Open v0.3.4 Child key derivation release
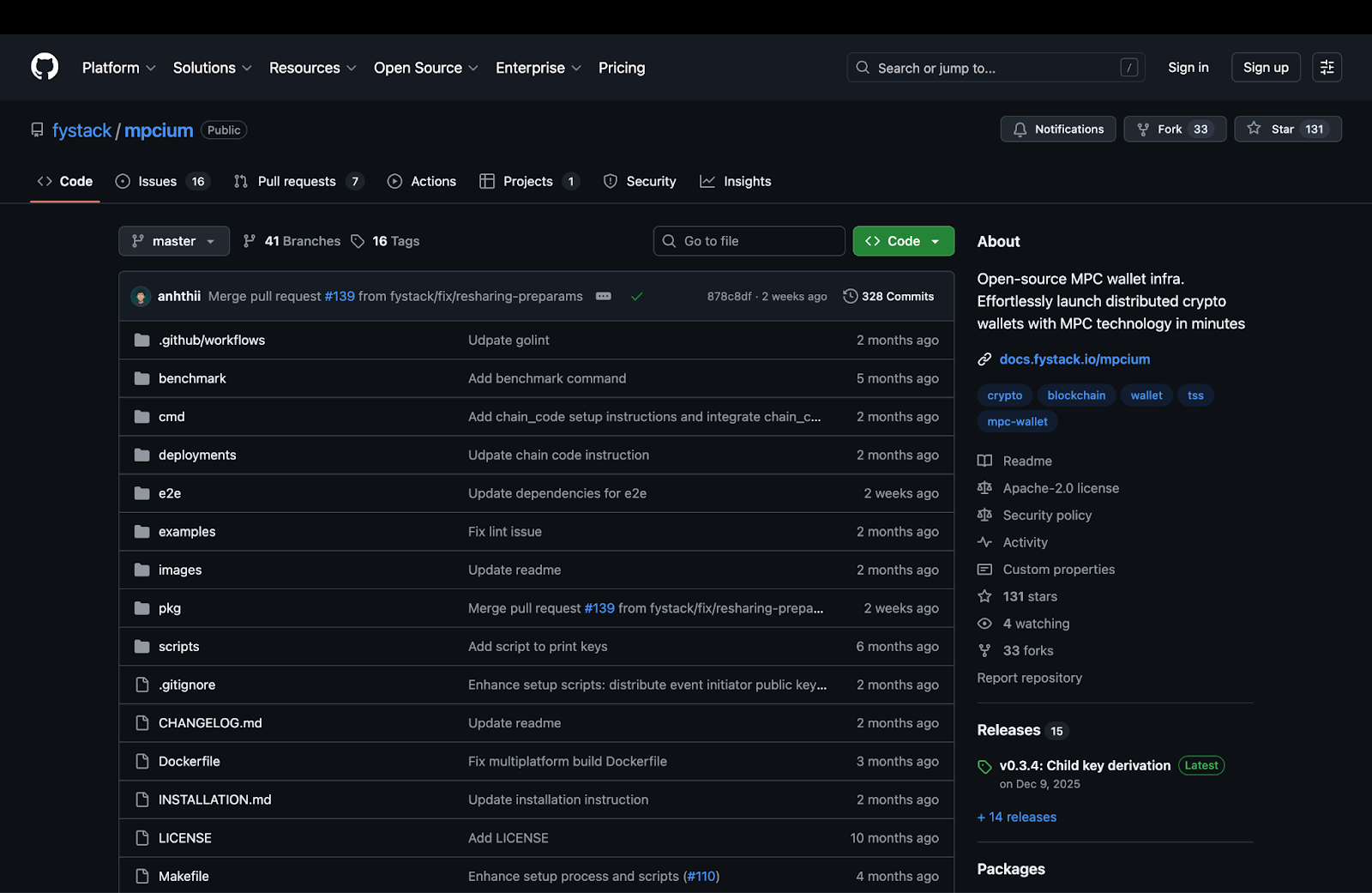The image size is (1372, 893). click(x=1085, y=765)
